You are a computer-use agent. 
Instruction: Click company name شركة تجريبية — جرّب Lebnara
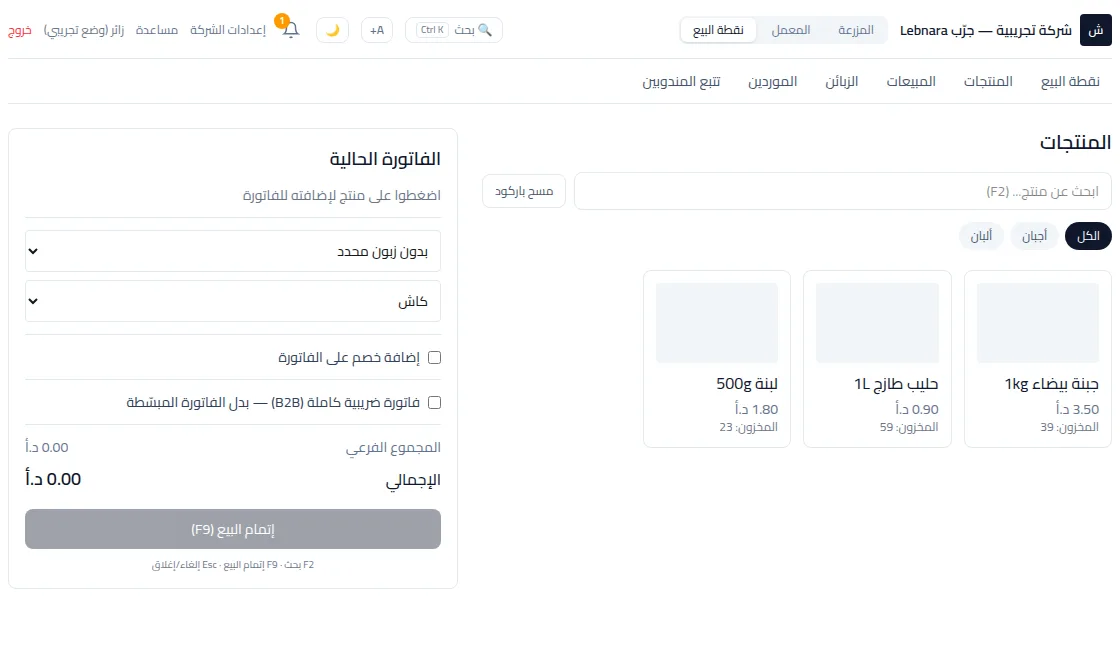[986, 30]
